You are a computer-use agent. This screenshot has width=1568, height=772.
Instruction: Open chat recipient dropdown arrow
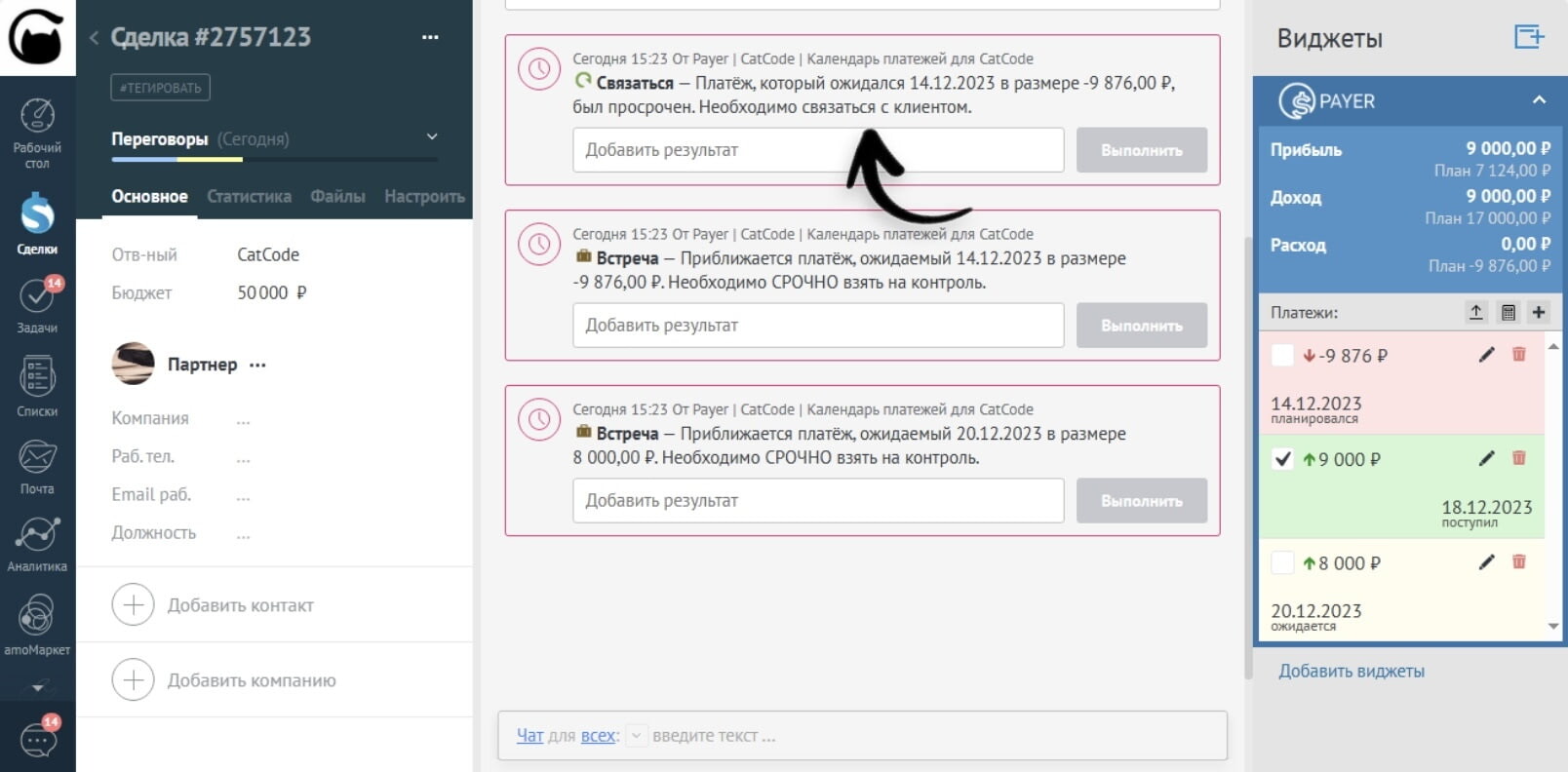635,735
